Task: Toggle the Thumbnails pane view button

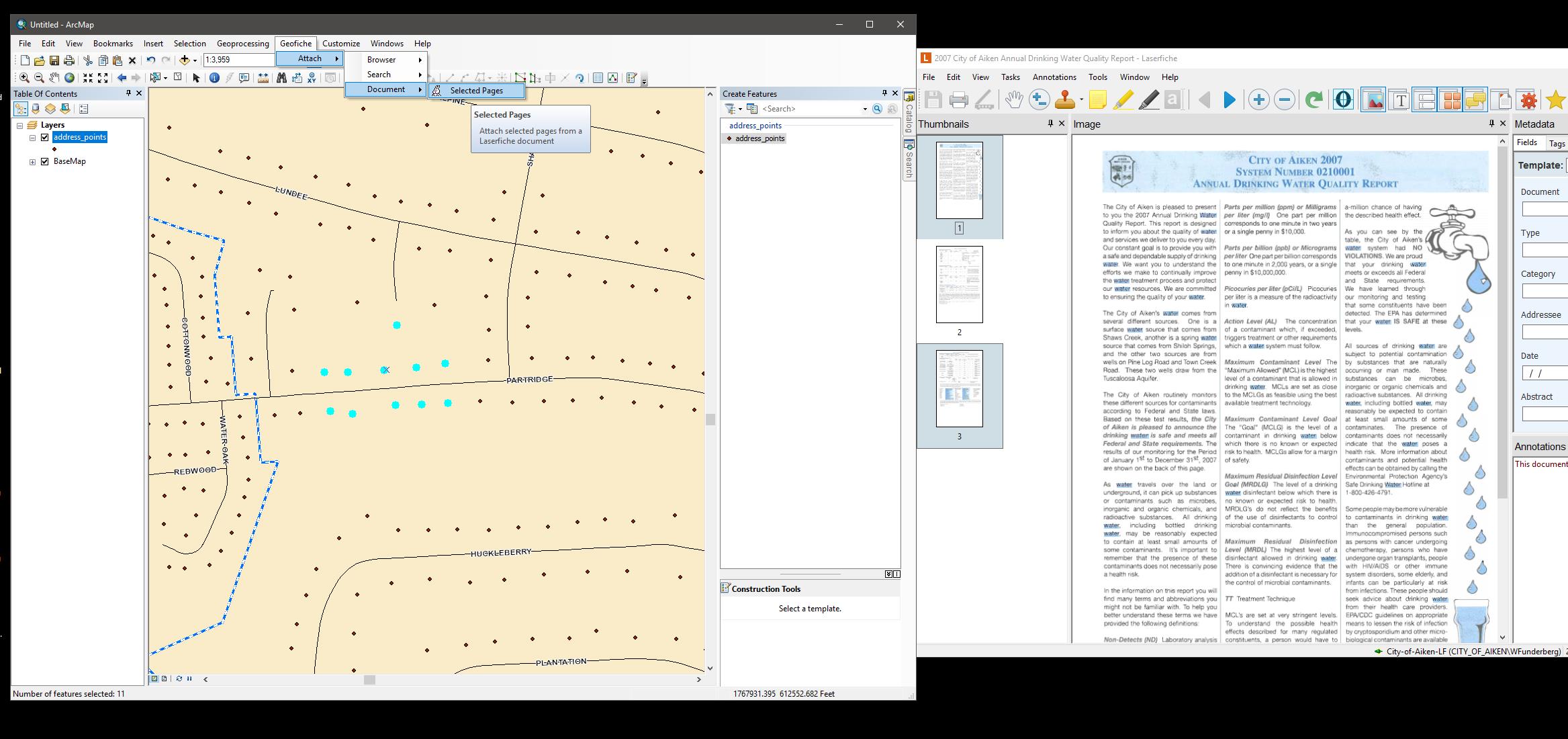Action: pyautogui.click(x=1450, y=100)
